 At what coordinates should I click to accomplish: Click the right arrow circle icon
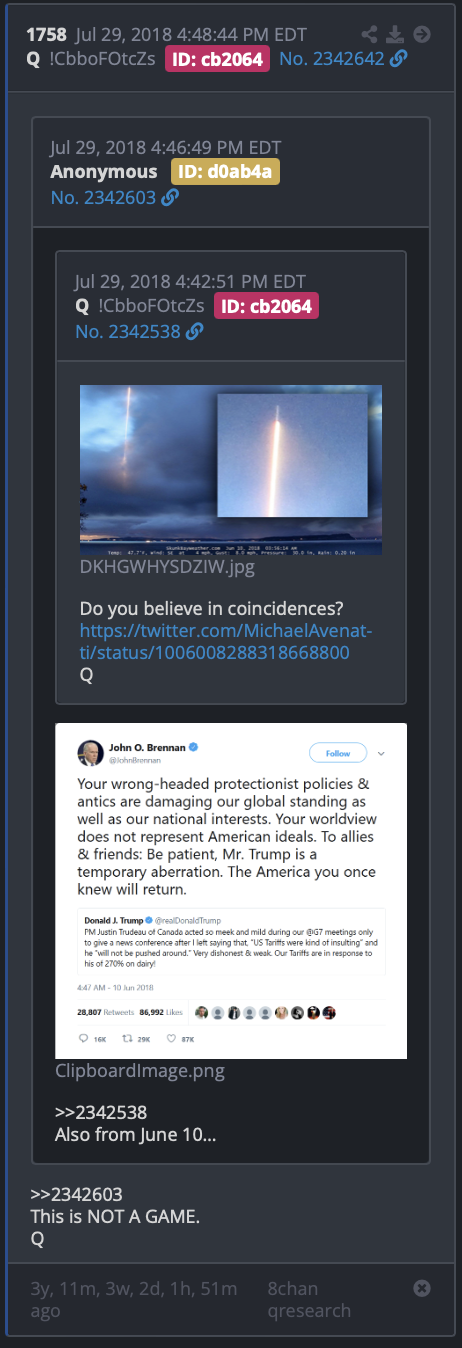pos(422,34)
